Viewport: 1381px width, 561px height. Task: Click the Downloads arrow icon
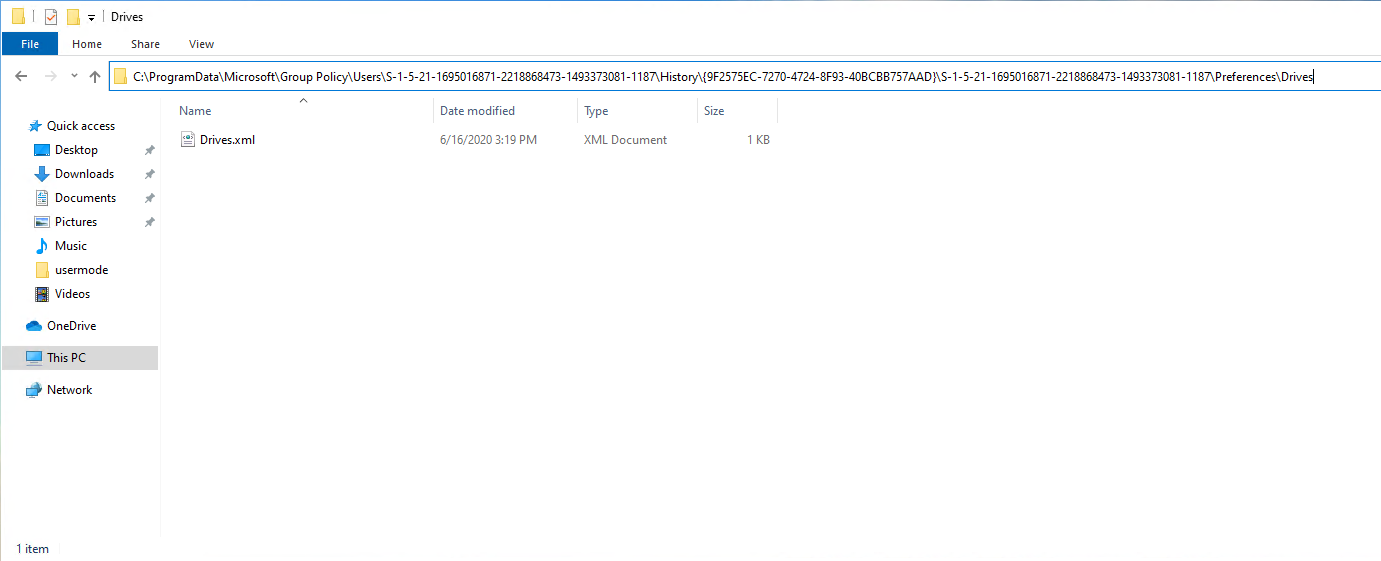click(42, 174)
